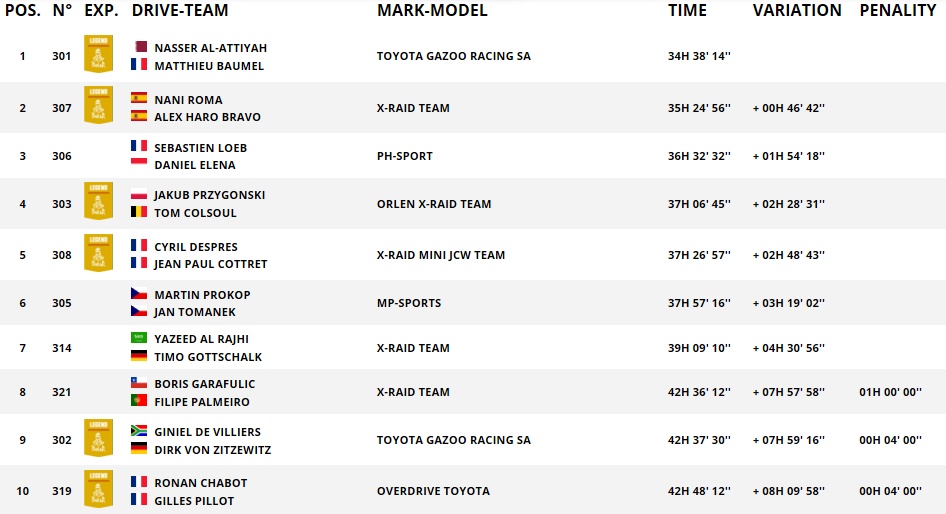Click the PH-Sport team name

[x=406, y=156]
